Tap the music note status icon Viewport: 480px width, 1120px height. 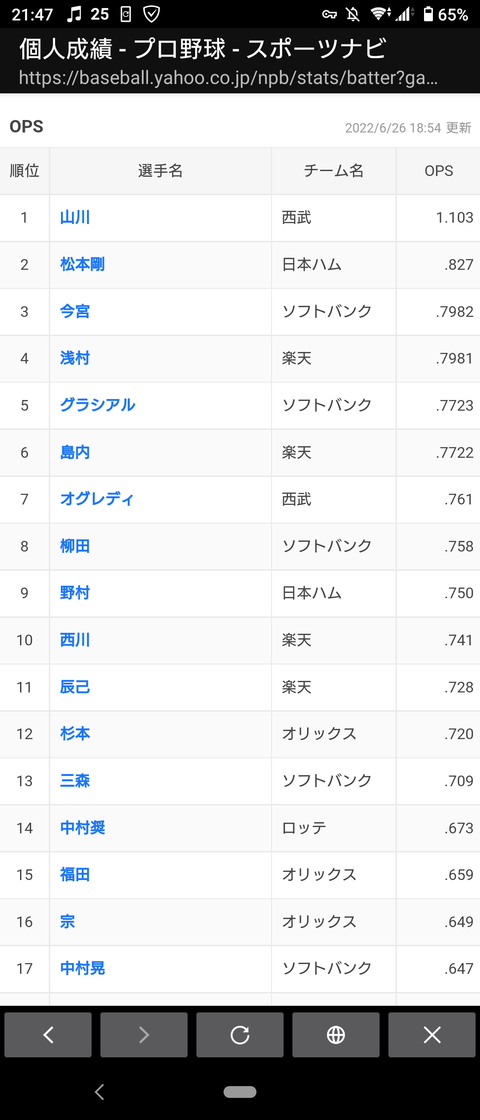coord(74,14)
